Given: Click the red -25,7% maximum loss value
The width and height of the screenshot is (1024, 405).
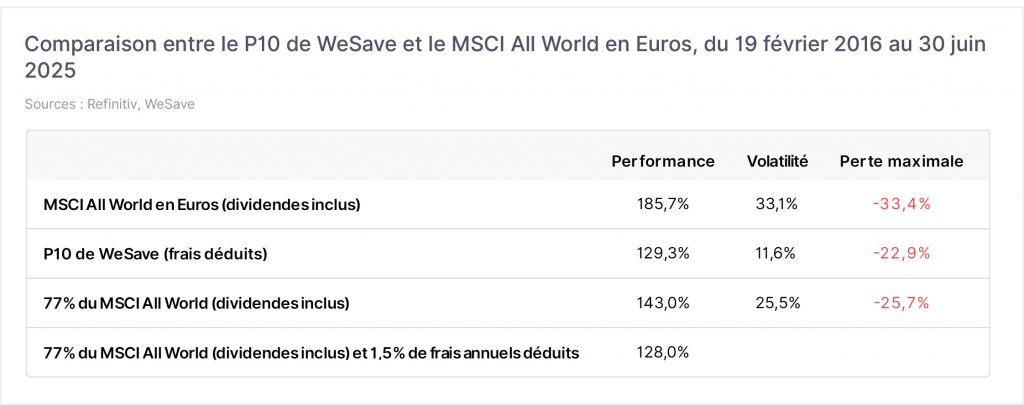Looking at the screenshot, I should point(901,304).
